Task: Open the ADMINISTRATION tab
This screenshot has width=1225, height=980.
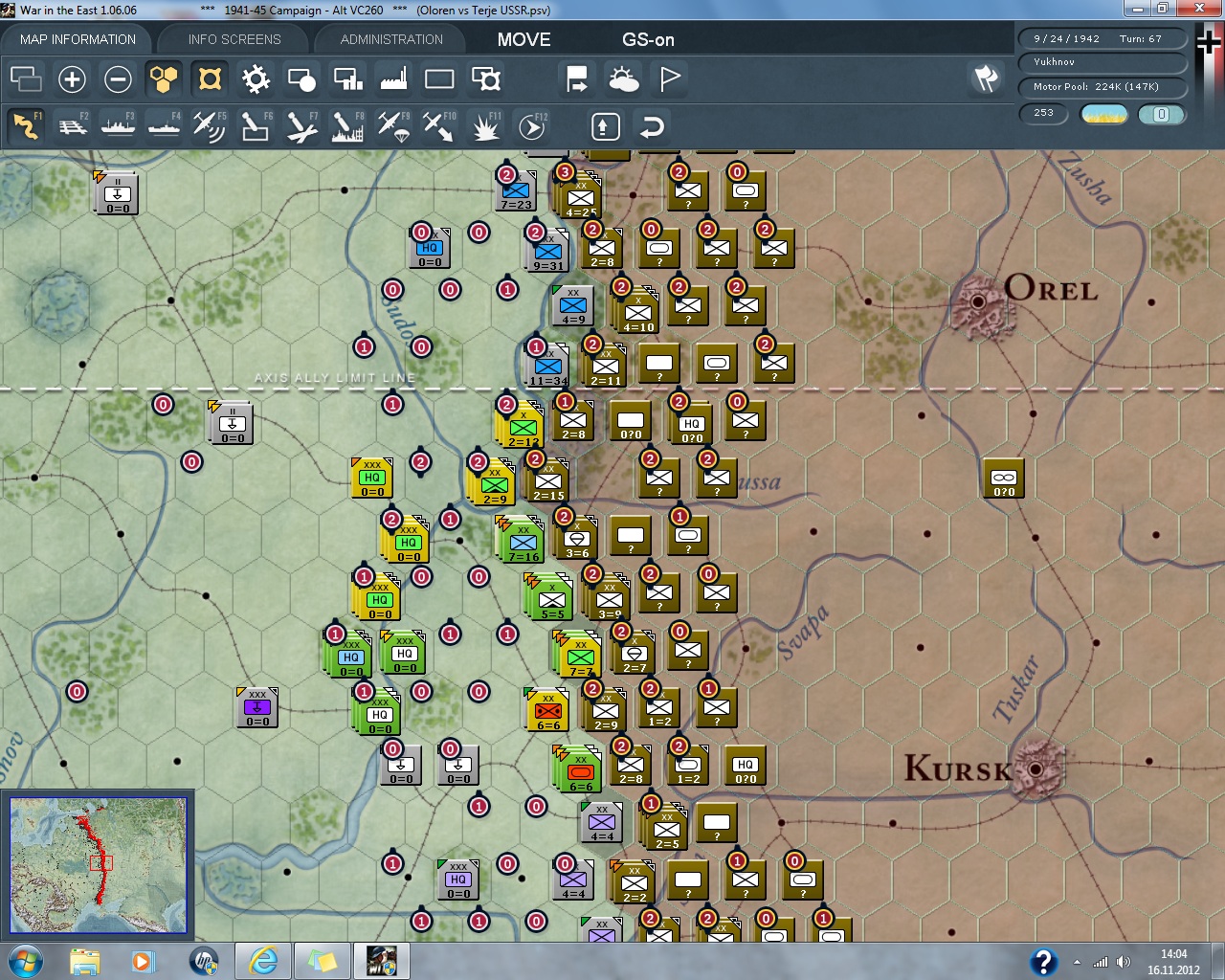Action: pyautogui.click(x=391, y=39)
